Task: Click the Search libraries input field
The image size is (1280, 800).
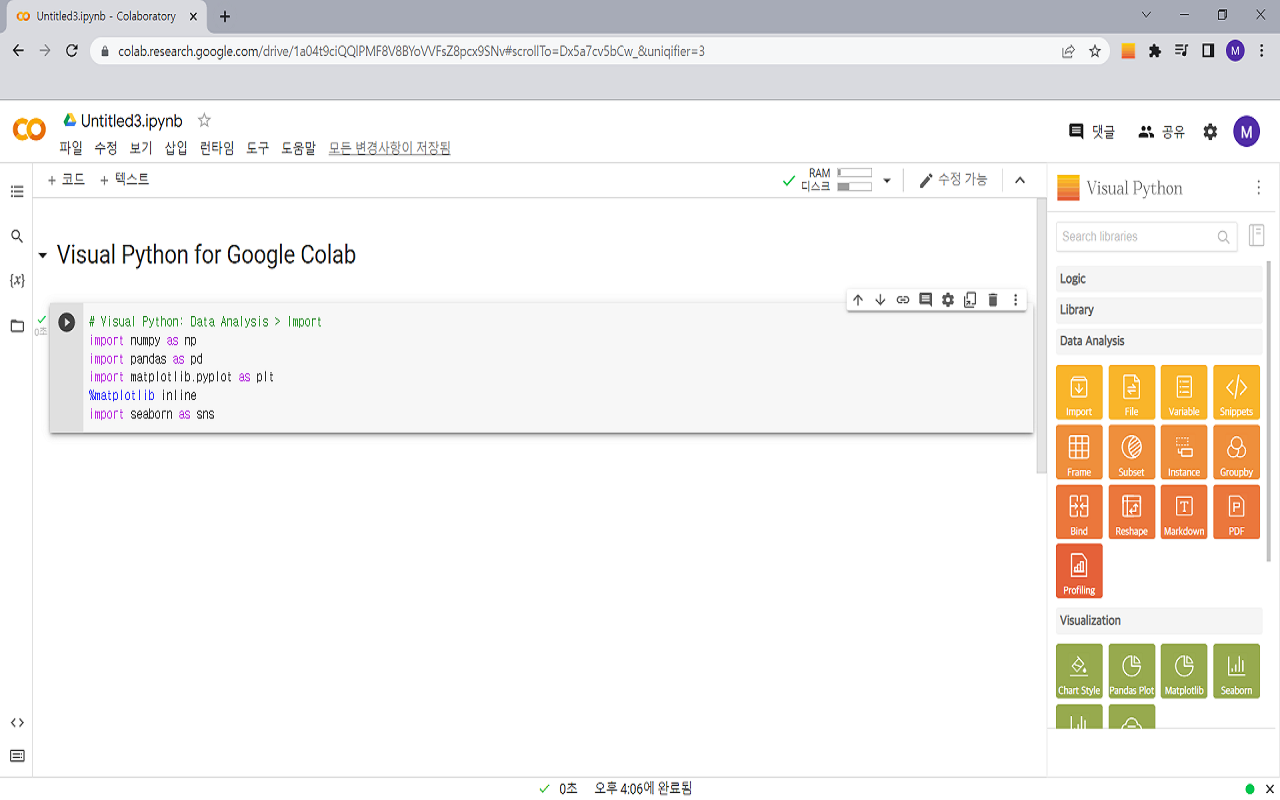Action: point(1140,236)
